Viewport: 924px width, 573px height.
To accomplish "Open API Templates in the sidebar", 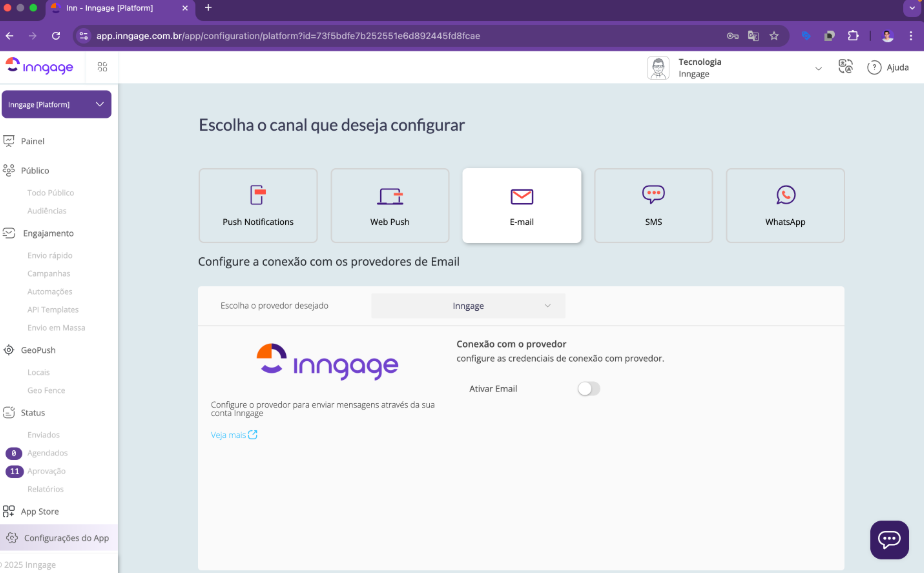I will [x=52, y=309].
